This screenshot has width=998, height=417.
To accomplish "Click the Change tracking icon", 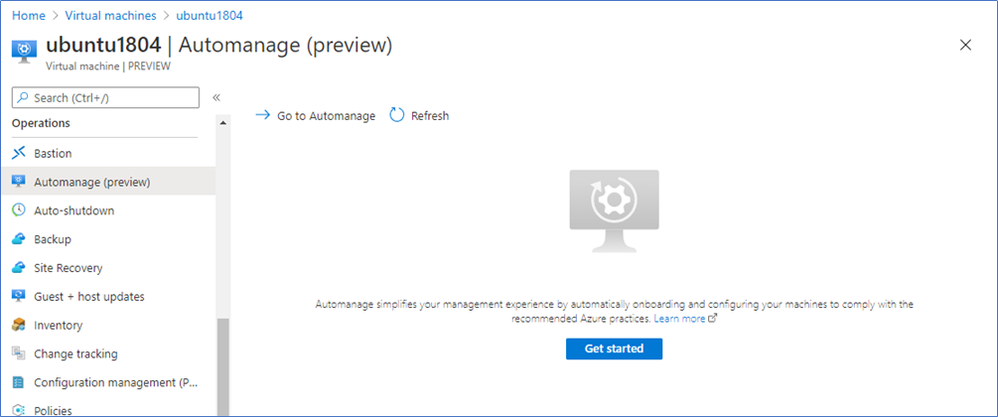I will coord(19,353).
